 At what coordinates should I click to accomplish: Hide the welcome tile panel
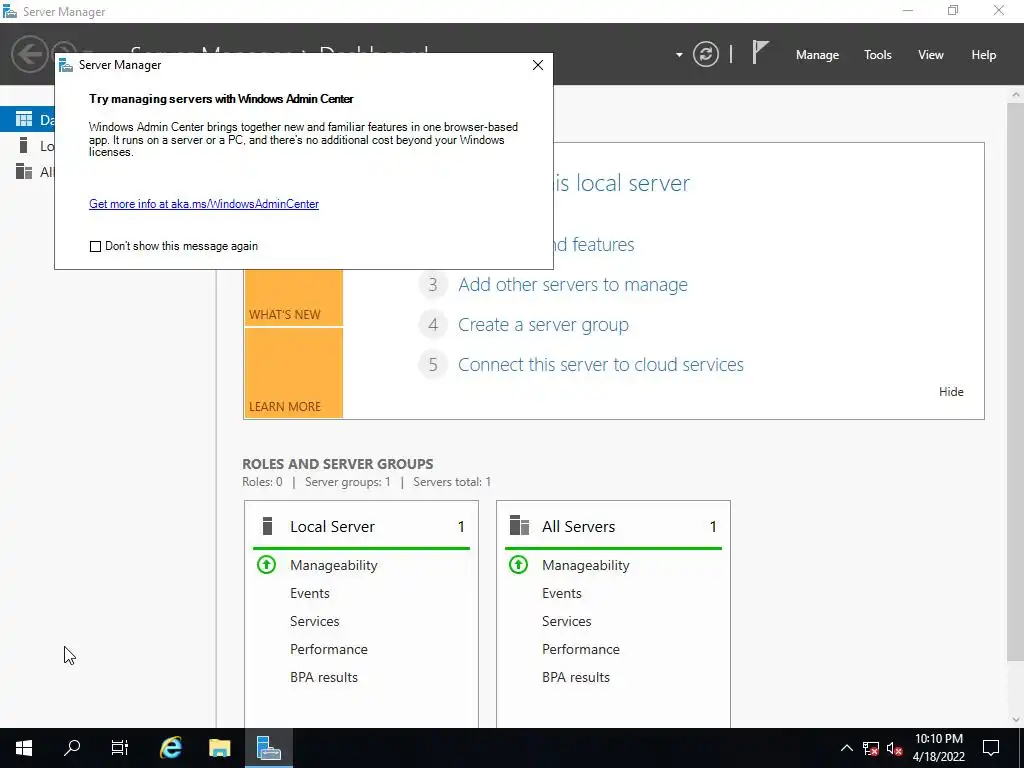coord(951,392)
